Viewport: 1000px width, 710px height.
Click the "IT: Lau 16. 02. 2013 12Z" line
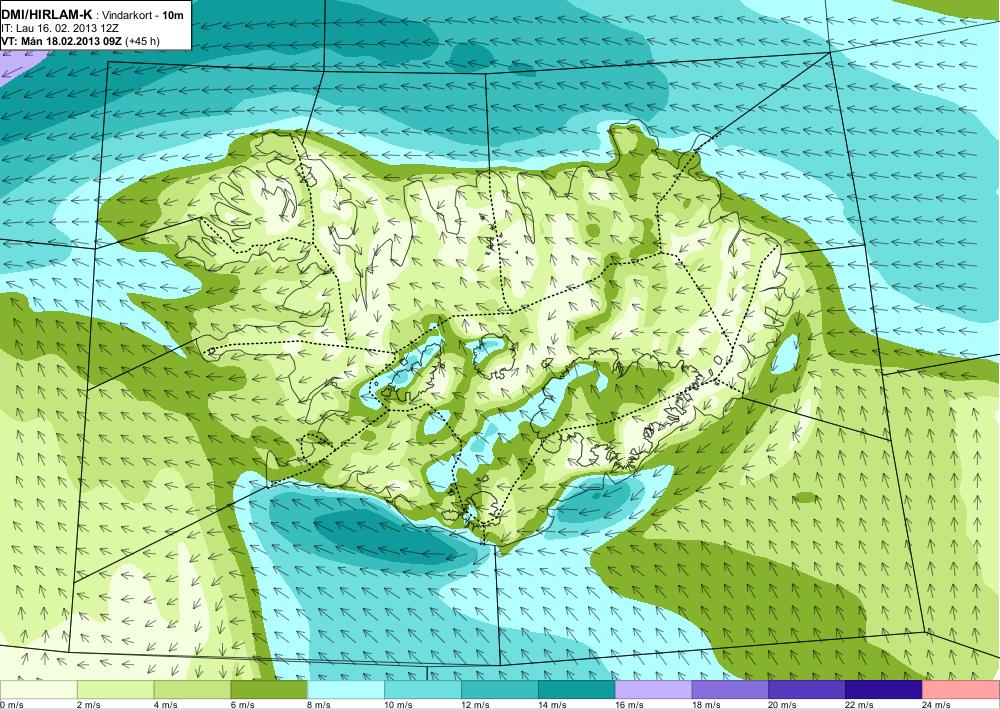60,28
